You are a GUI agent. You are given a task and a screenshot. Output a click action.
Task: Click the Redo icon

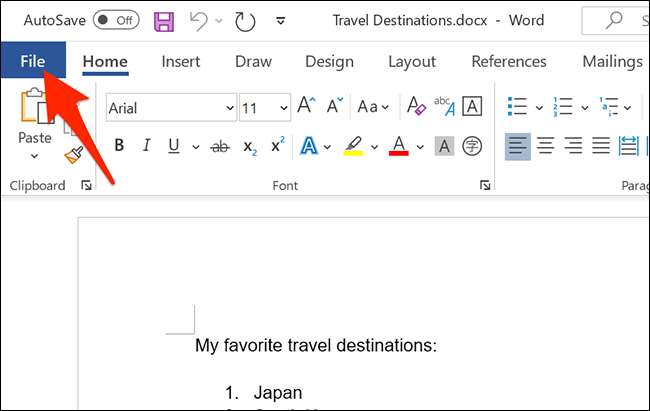pos(245,20)
